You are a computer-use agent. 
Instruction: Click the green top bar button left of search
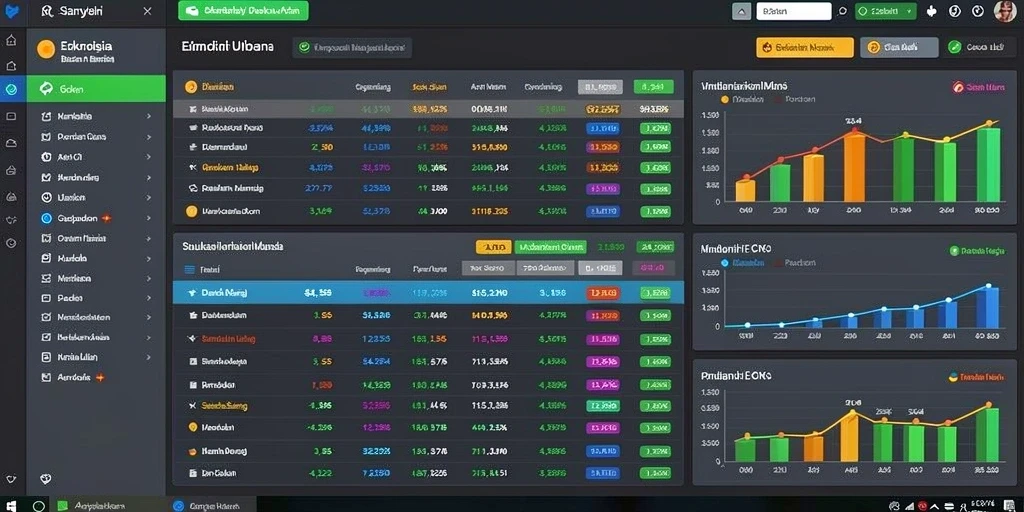coord(243,10)
